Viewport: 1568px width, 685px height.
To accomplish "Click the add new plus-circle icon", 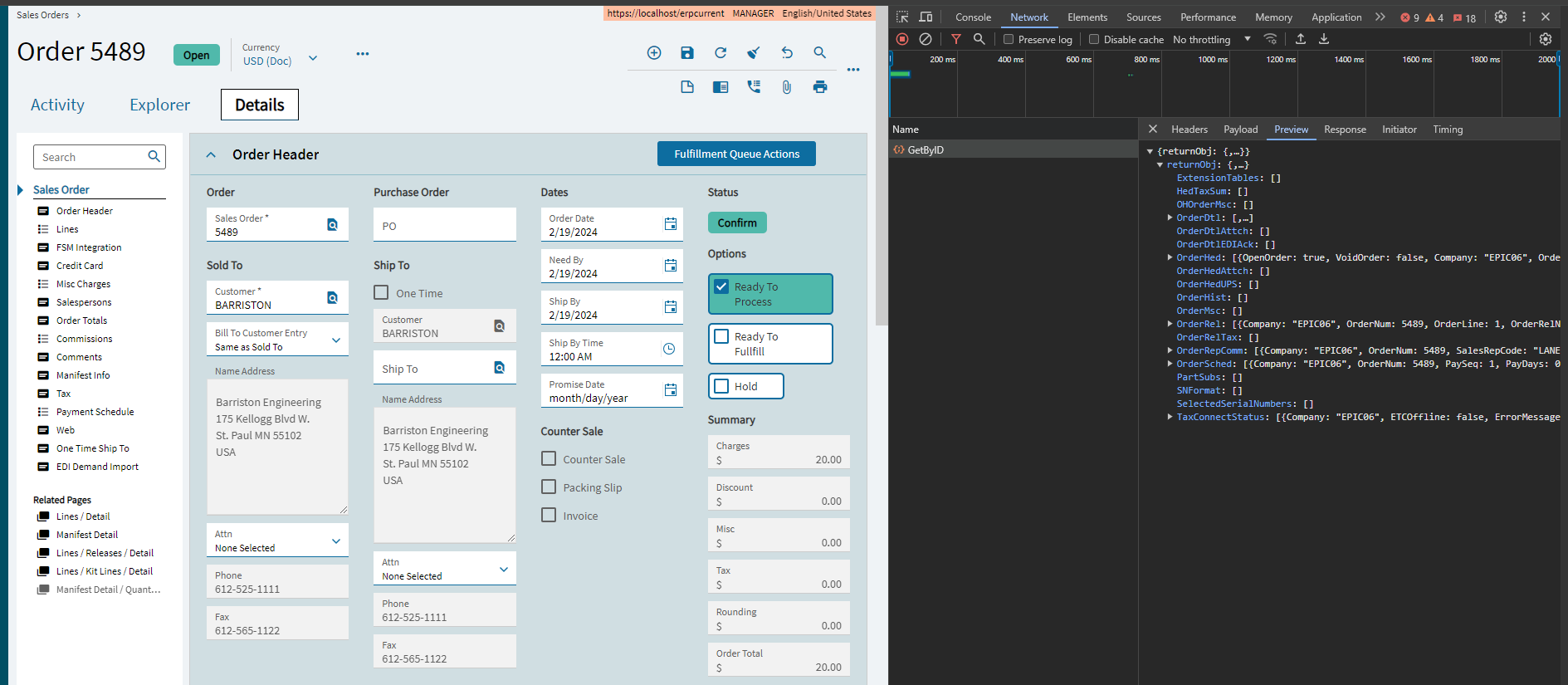I will coord(654,53).
